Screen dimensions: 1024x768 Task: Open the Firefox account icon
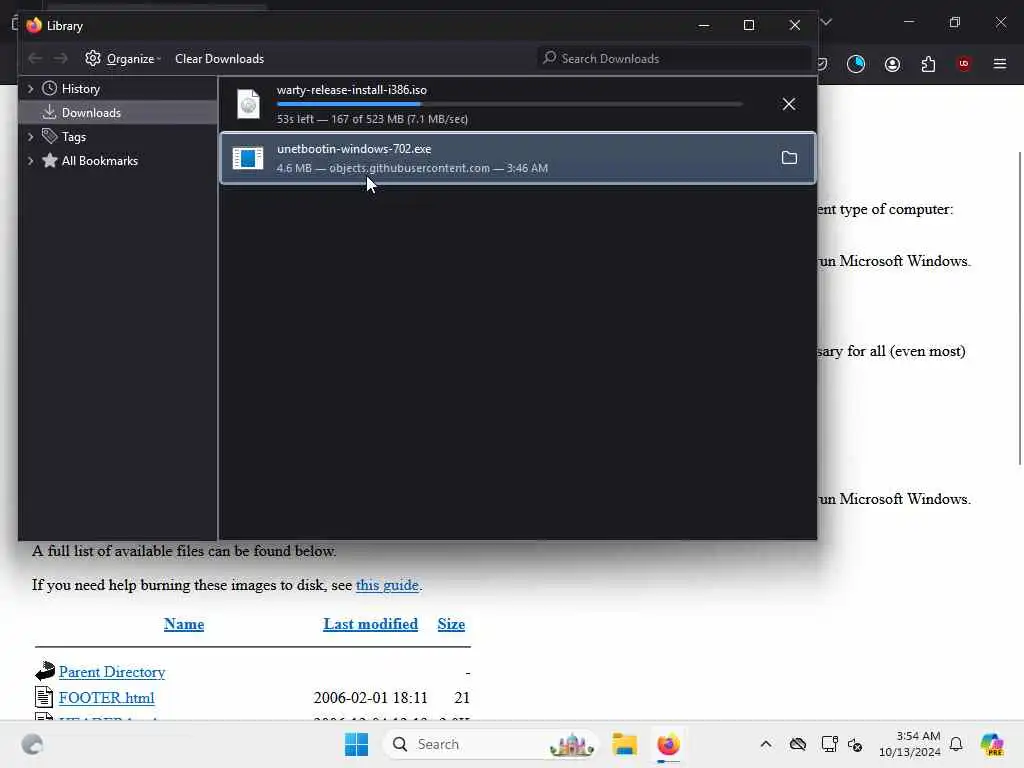pyautogui.click(x=892, y=64)
